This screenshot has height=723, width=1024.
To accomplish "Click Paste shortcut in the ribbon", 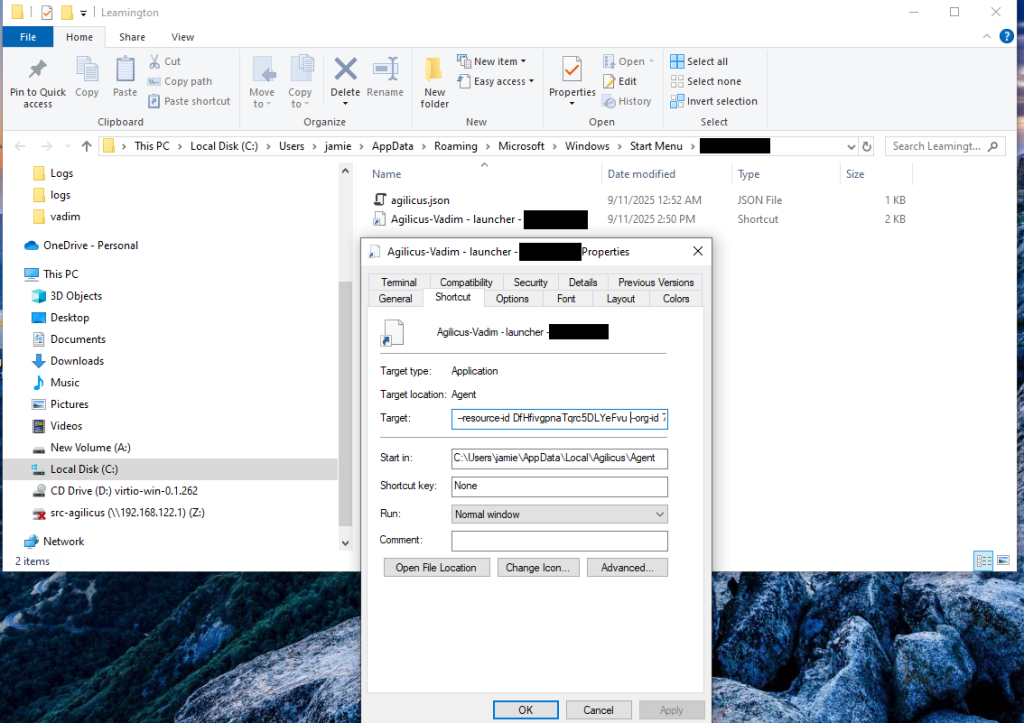I will (x=189, y=101).
